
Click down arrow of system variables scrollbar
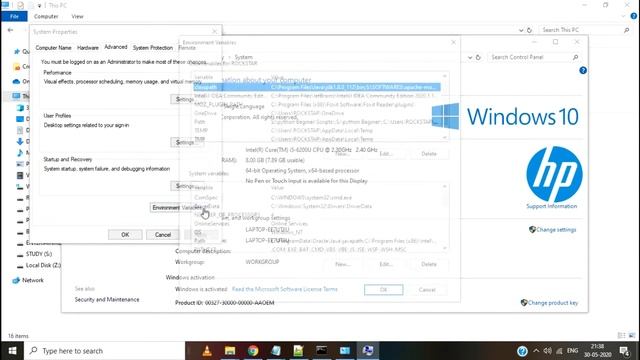point(444,248)
